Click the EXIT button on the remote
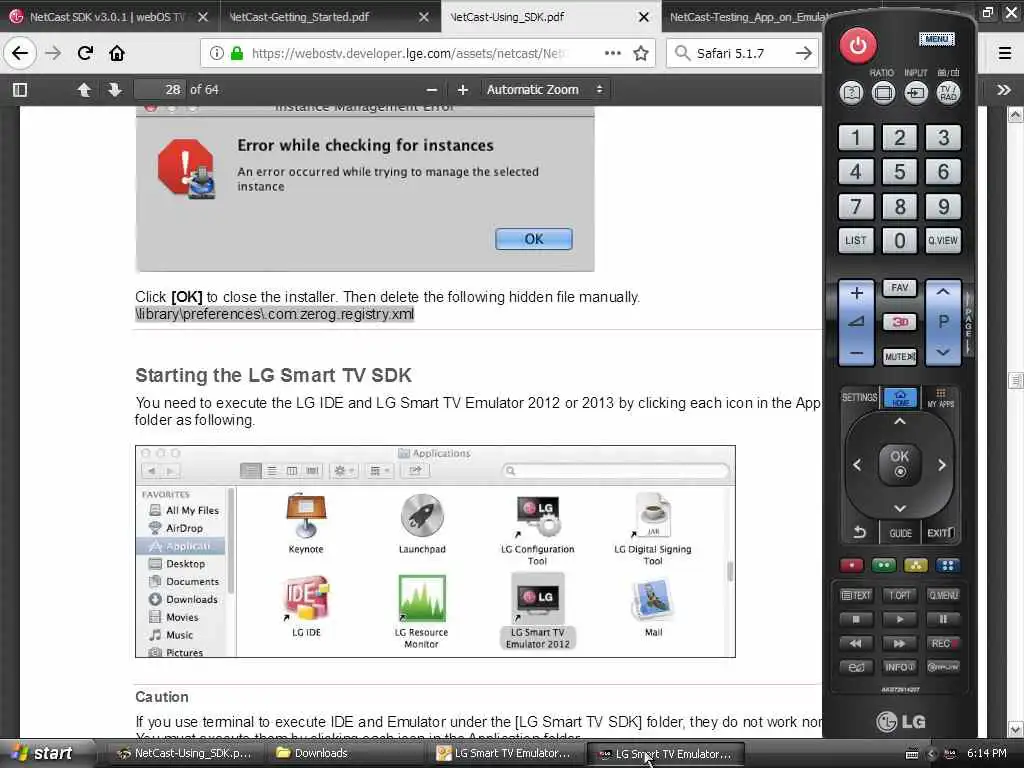 (x=940, y=533)
